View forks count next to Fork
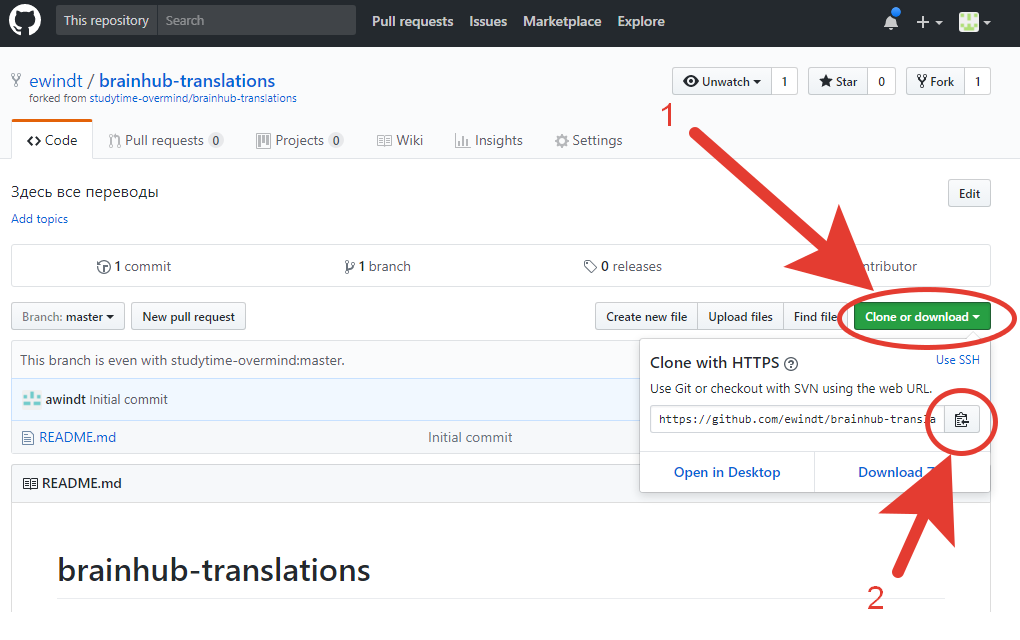 (978, 81)
